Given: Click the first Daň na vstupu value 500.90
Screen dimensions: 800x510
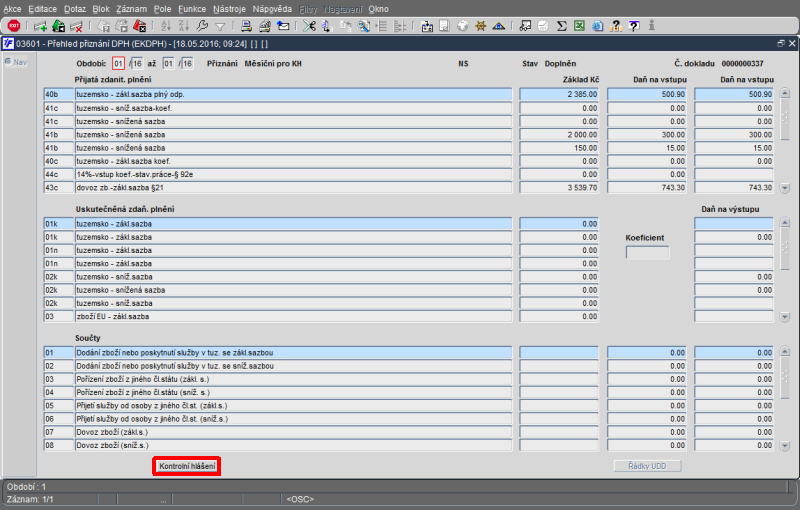Looking at the screenshot, I should [x=647, y=94].
